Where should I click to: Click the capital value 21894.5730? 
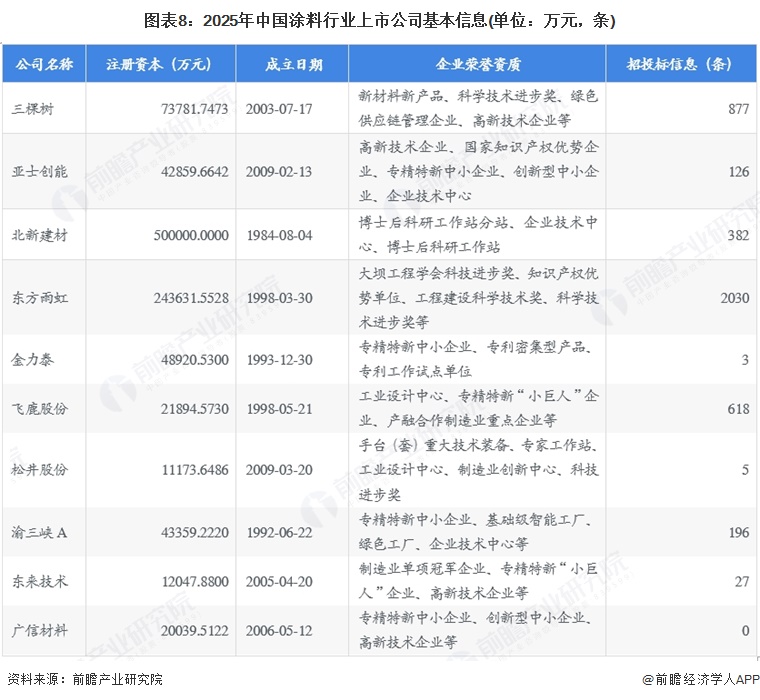pos(194,409)
